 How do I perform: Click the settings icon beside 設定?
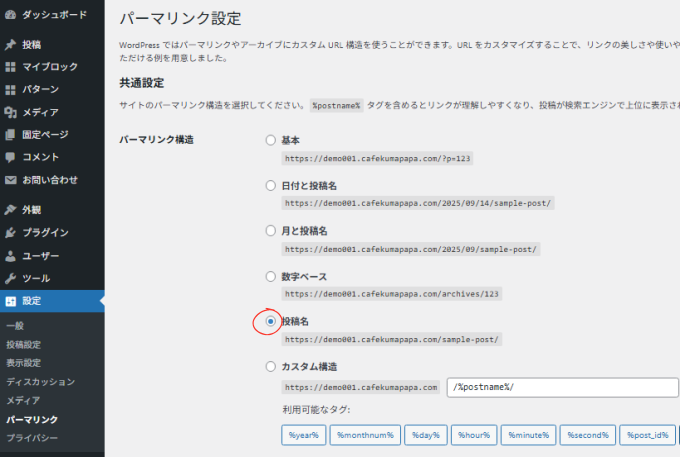(x=10, y=301)
